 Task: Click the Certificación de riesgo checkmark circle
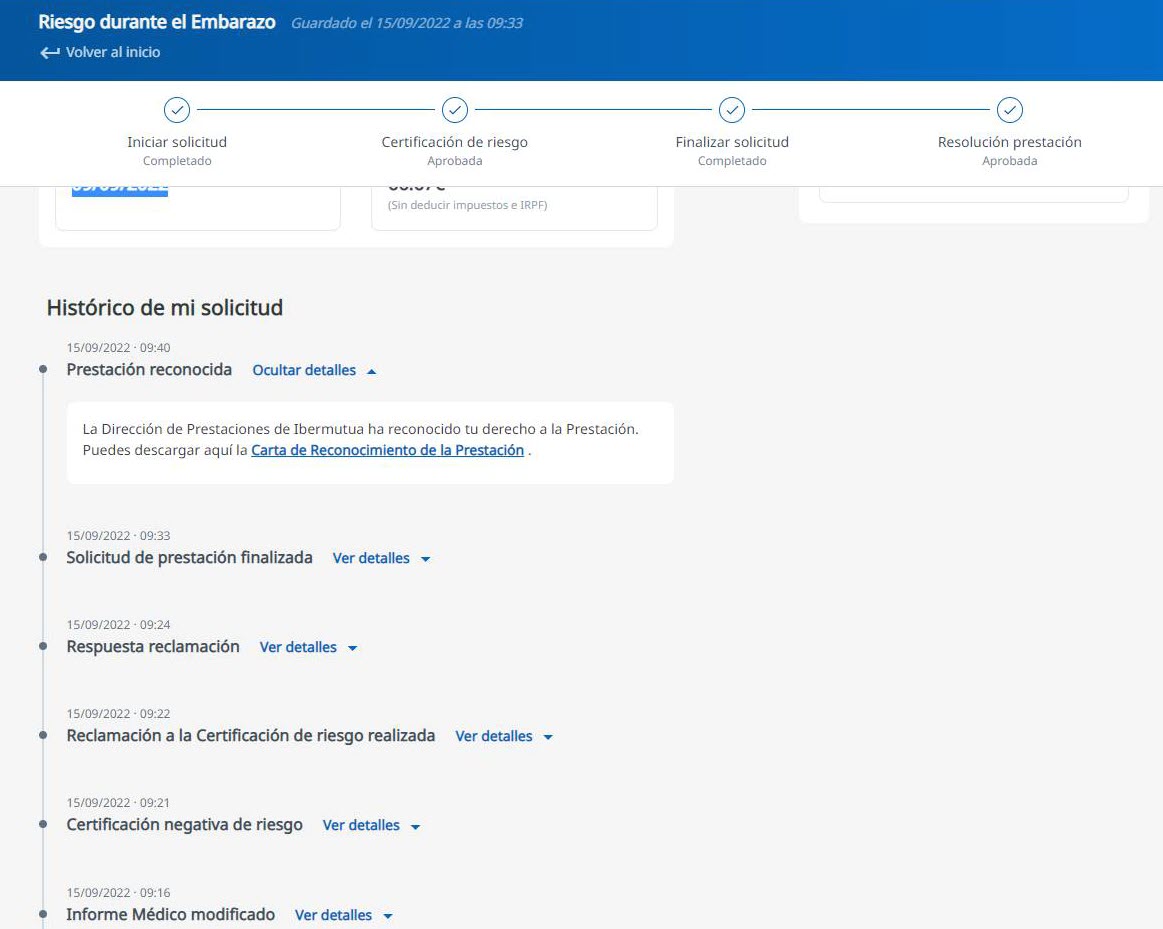[455, 110]
